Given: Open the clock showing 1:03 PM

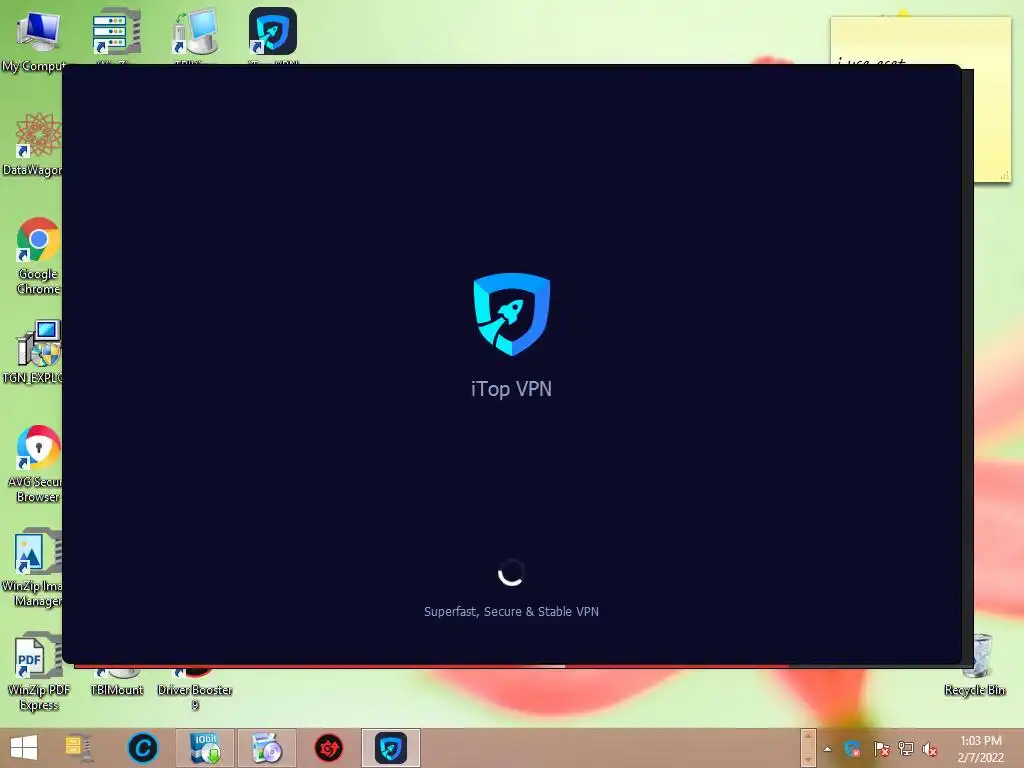Looking at the screenshot, I should (x=980, y=749).
